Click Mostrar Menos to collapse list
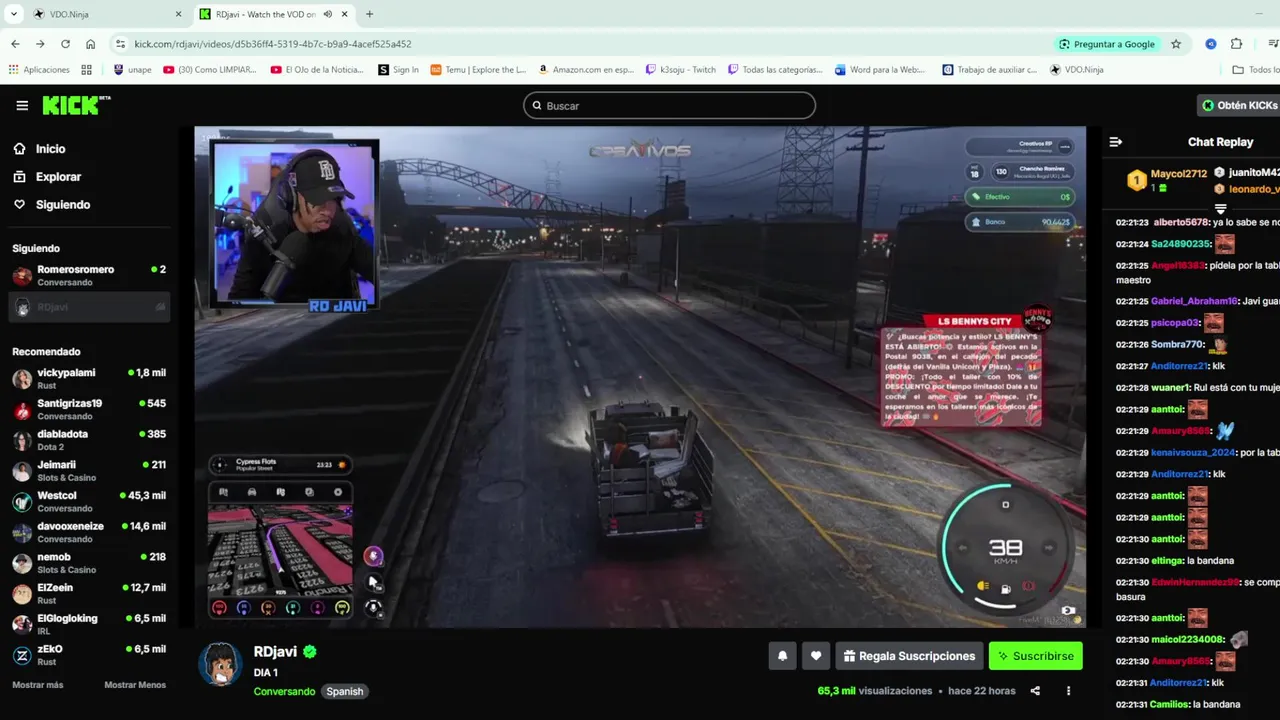The image size is (1280, 720). pos(135,685)
